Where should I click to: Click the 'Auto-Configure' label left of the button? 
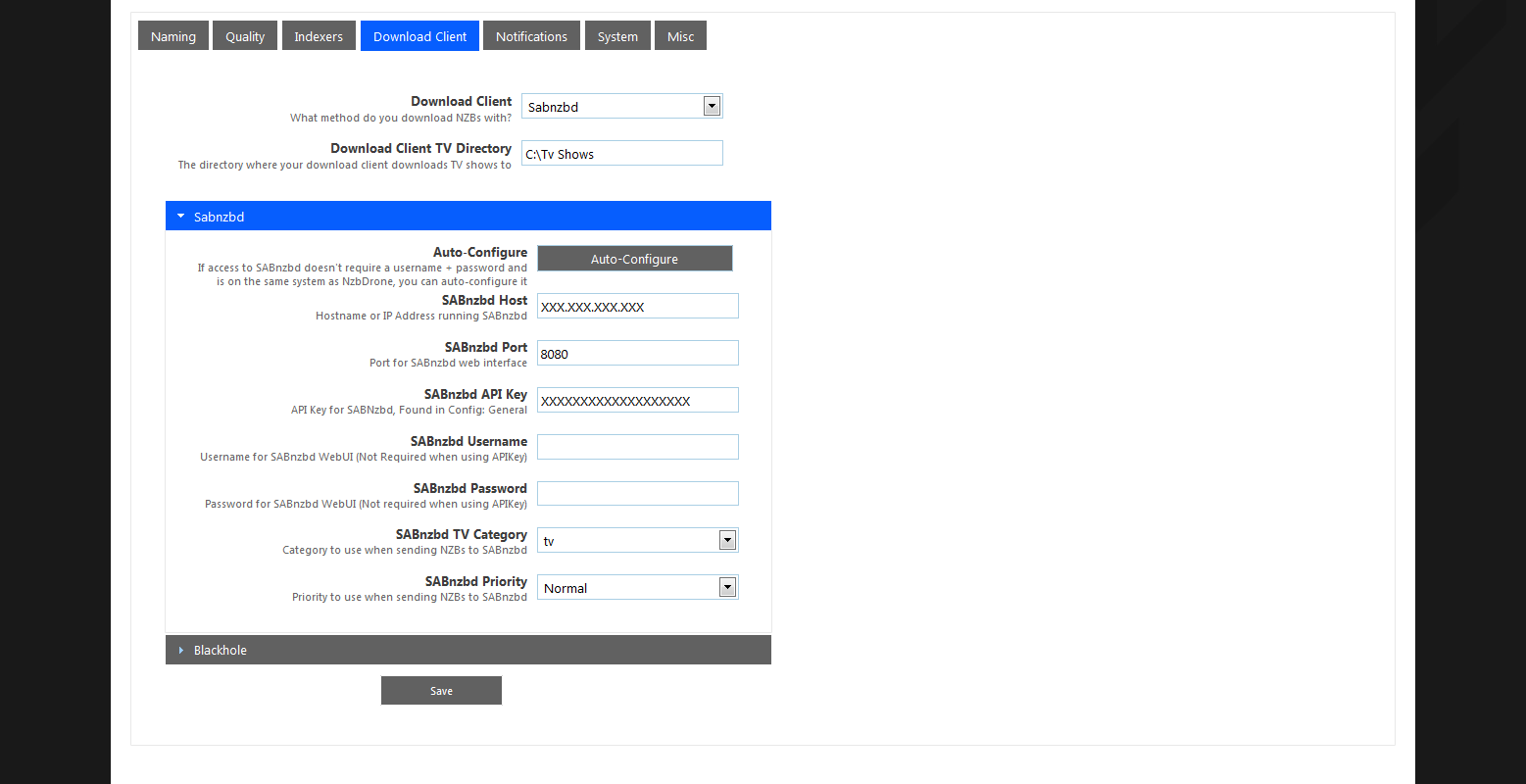480,252
